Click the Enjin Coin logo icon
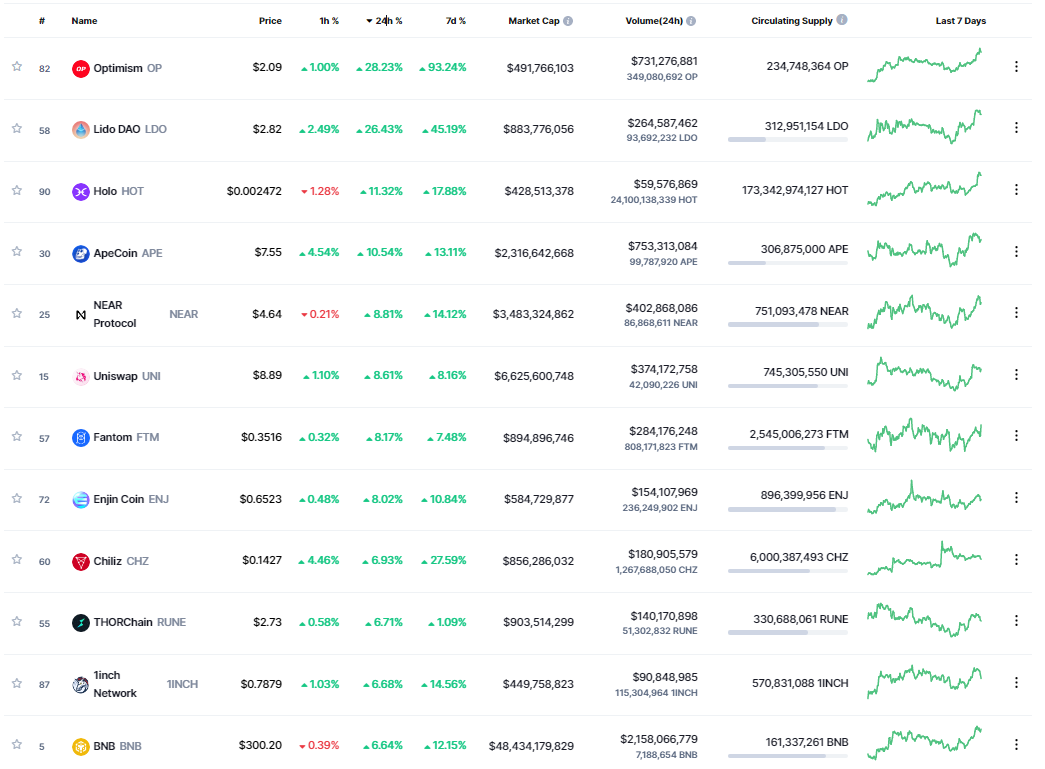This screenshot has width=1045, height=769. 81,500
